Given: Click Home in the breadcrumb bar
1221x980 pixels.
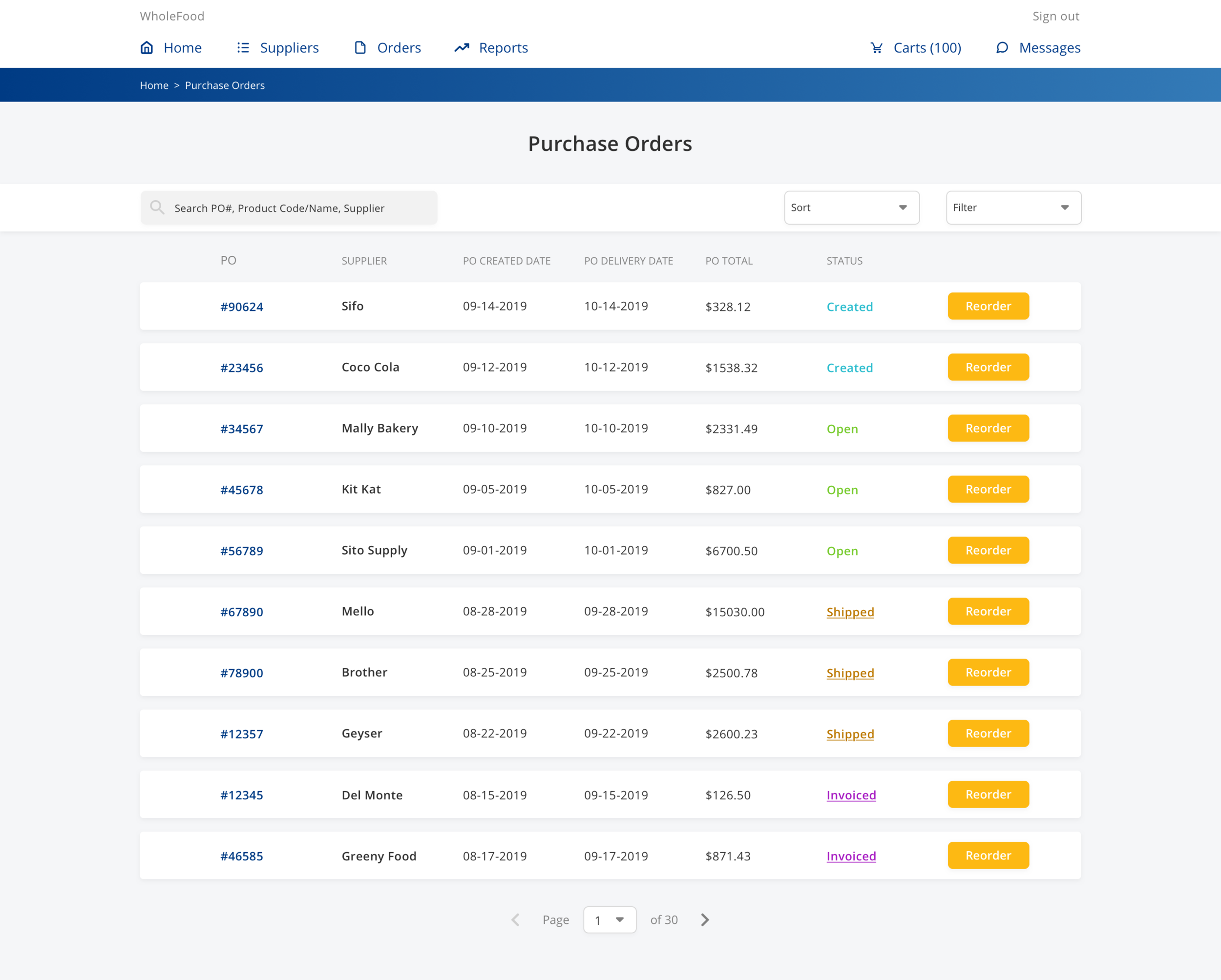Looking at the screenshot, I should coord(154,85).
